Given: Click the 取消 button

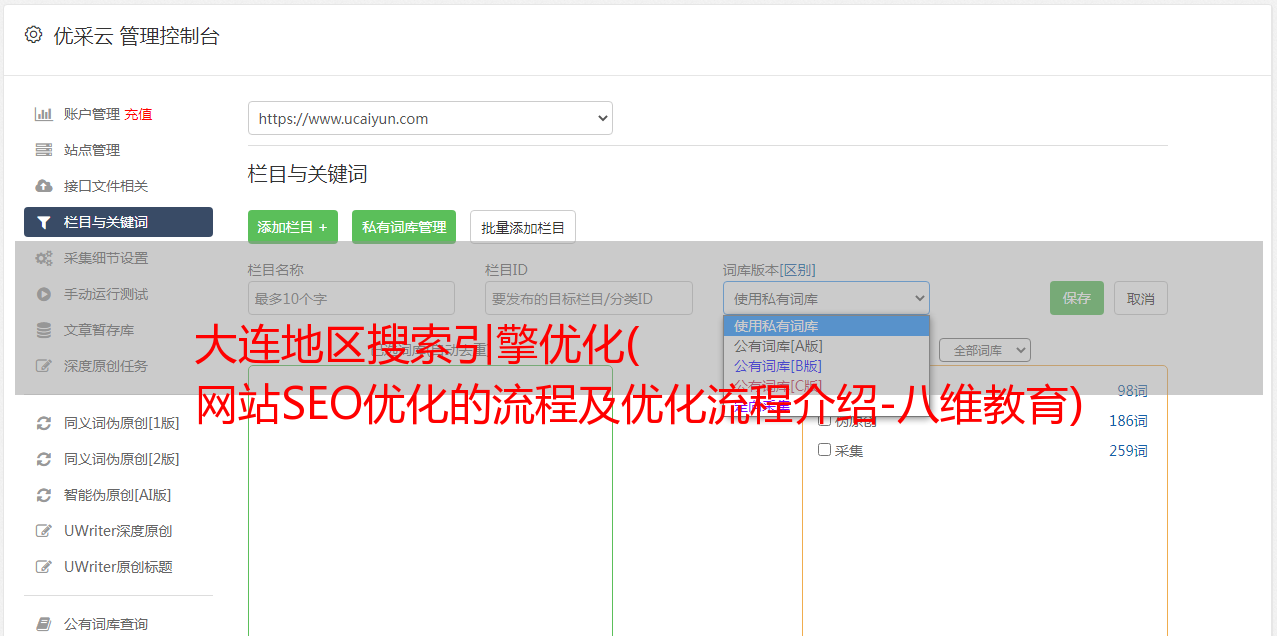Looking at the screenshot, I should [x=1141, y=298].
